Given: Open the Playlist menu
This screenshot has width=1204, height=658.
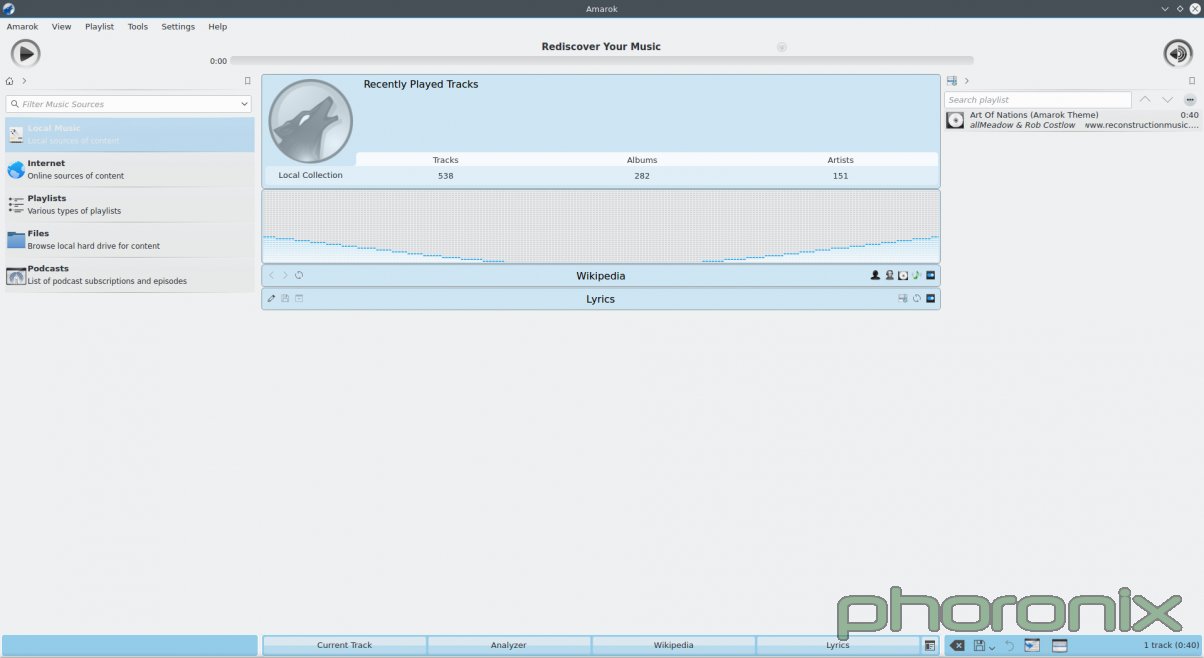Looking at the screenshot, I should (x=99, y=26).
